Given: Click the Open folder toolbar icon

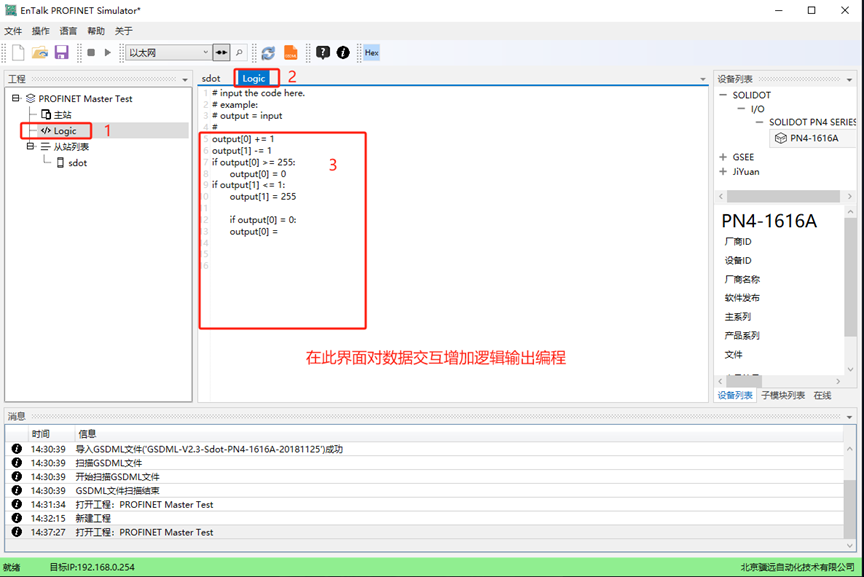Looking at the screenshot, I should click(40, 52).
